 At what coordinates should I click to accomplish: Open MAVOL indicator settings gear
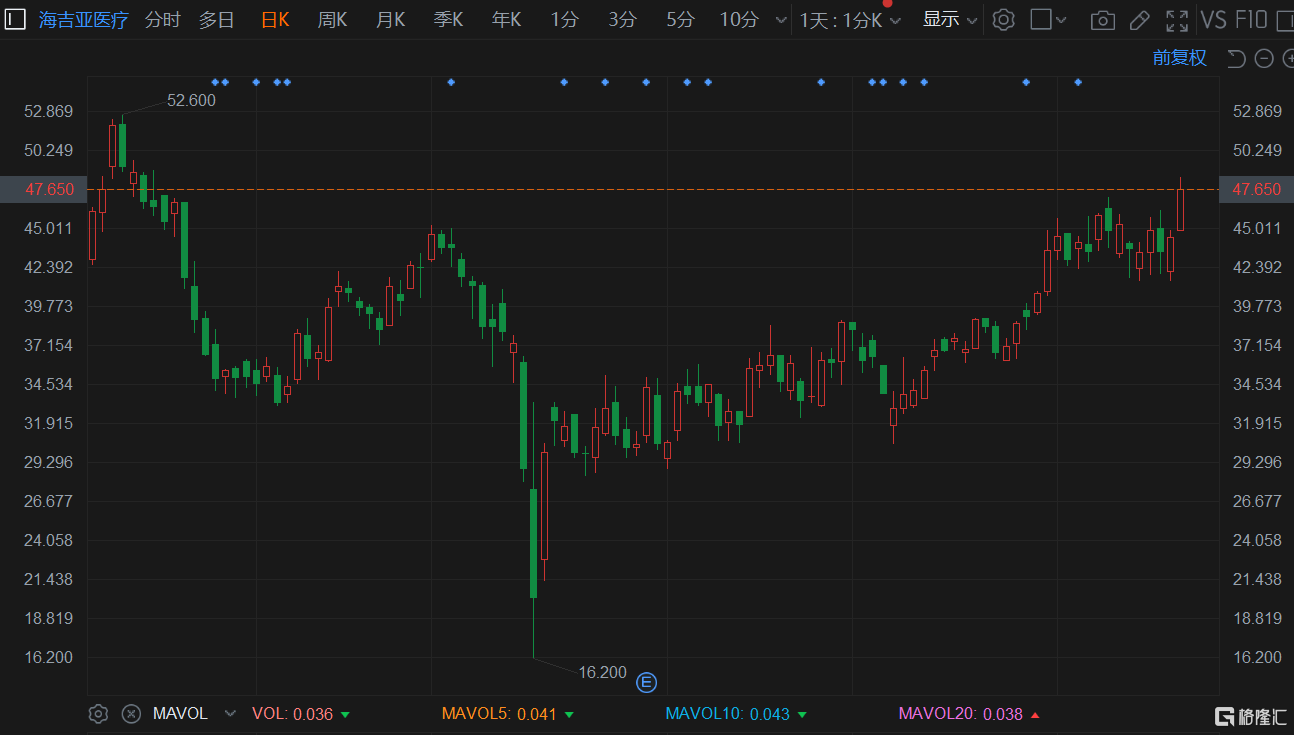[x=98, y=713]
